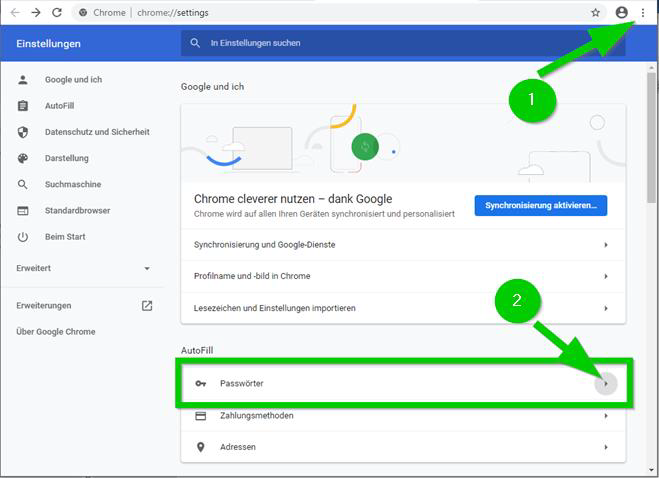Select Google und ich in sidebar
659x478 pixels.
pyautogui.click(x=73, y=79)
